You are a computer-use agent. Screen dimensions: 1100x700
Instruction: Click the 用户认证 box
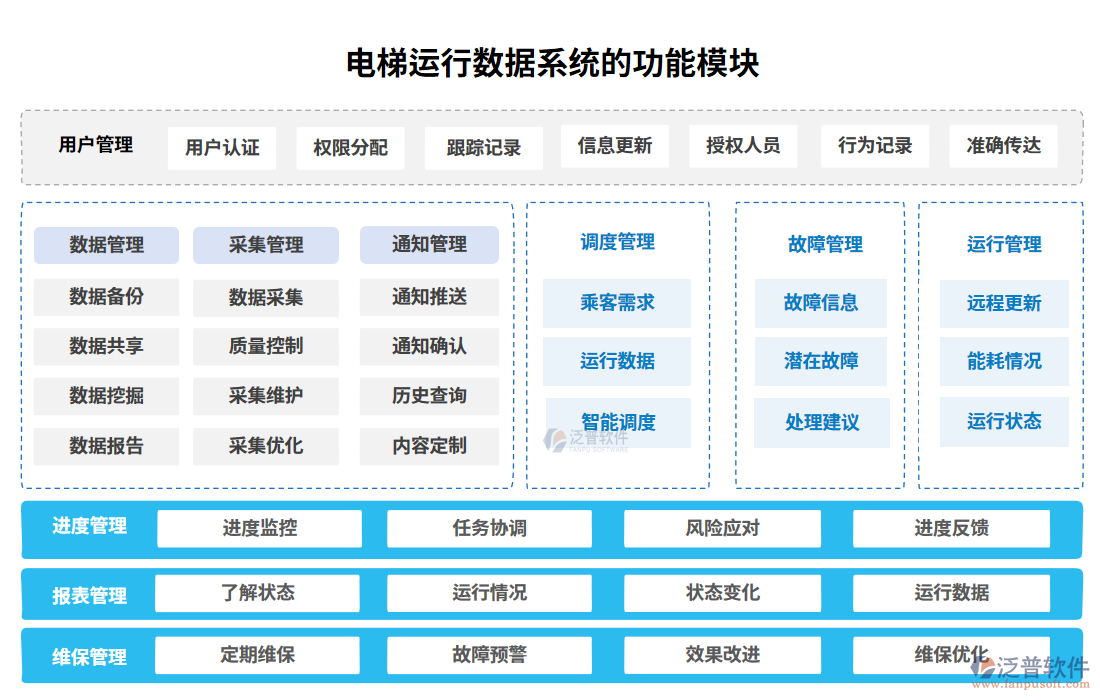221,146
